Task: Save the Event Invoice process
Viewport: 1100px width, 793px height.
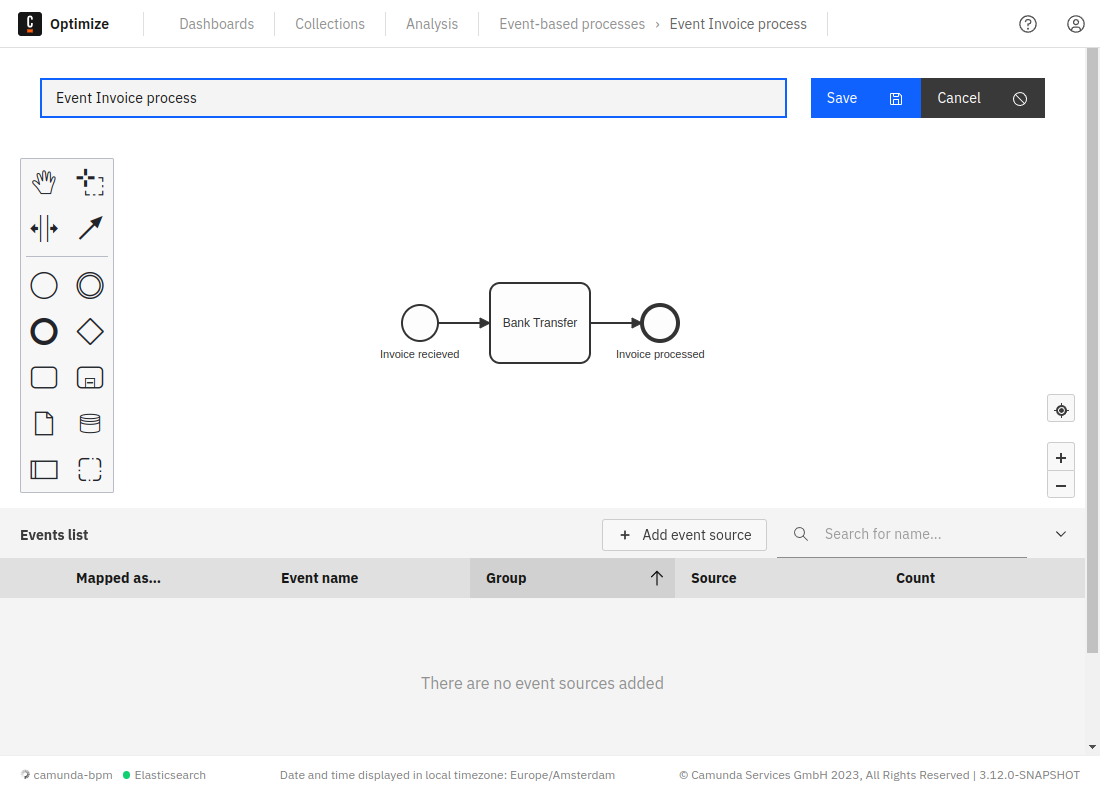Action: pos(865,98)
